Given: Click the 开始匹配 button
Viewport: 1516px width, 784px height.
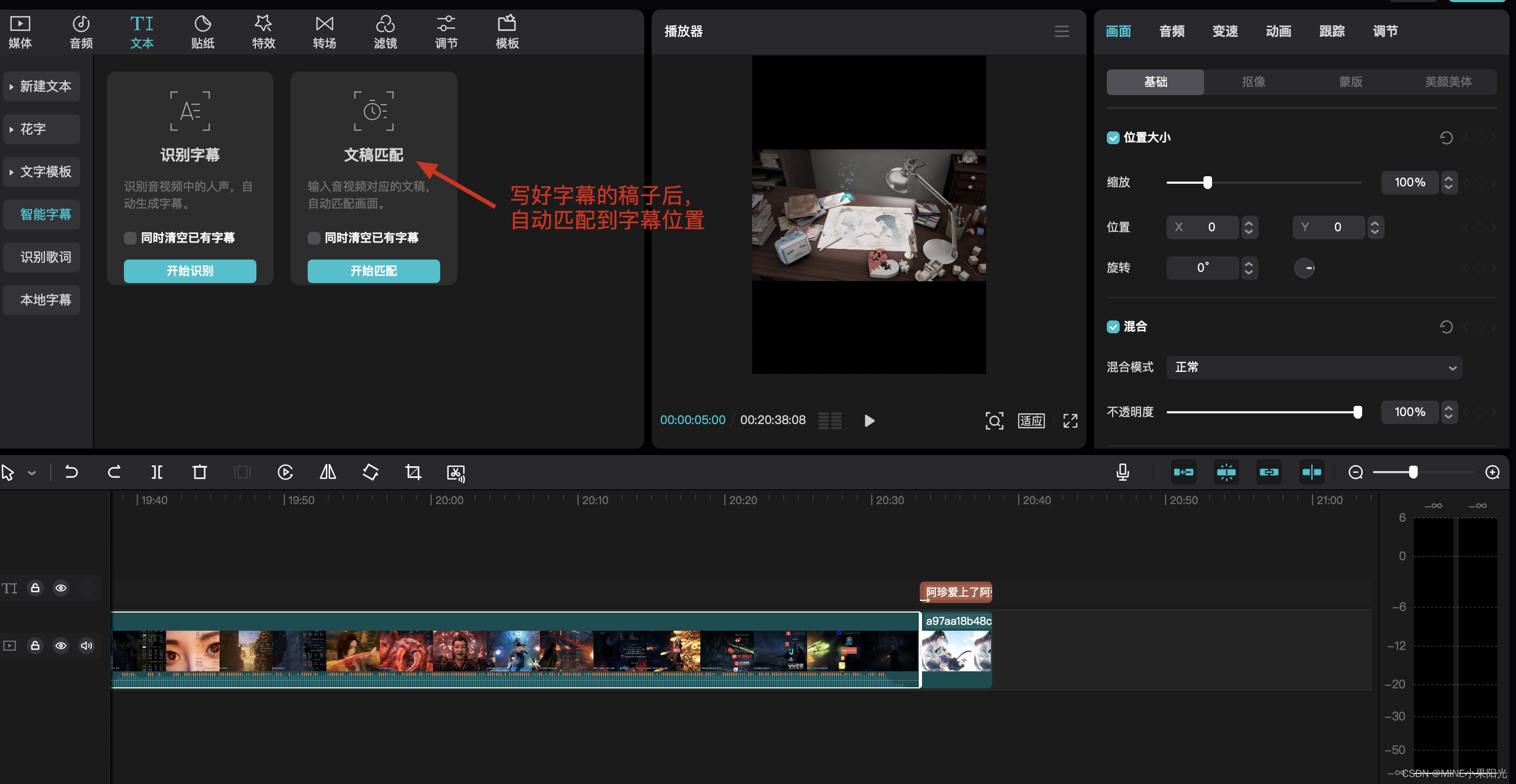Looking at the screenshot, I should pyautogui.click(x=374, y=271).
